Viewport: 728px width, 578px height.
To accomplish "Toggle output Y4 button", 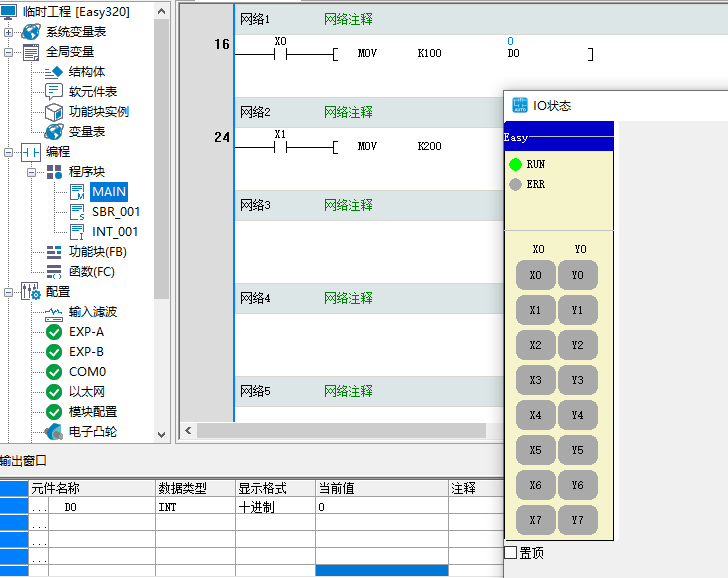I will [x=578, y=415].
